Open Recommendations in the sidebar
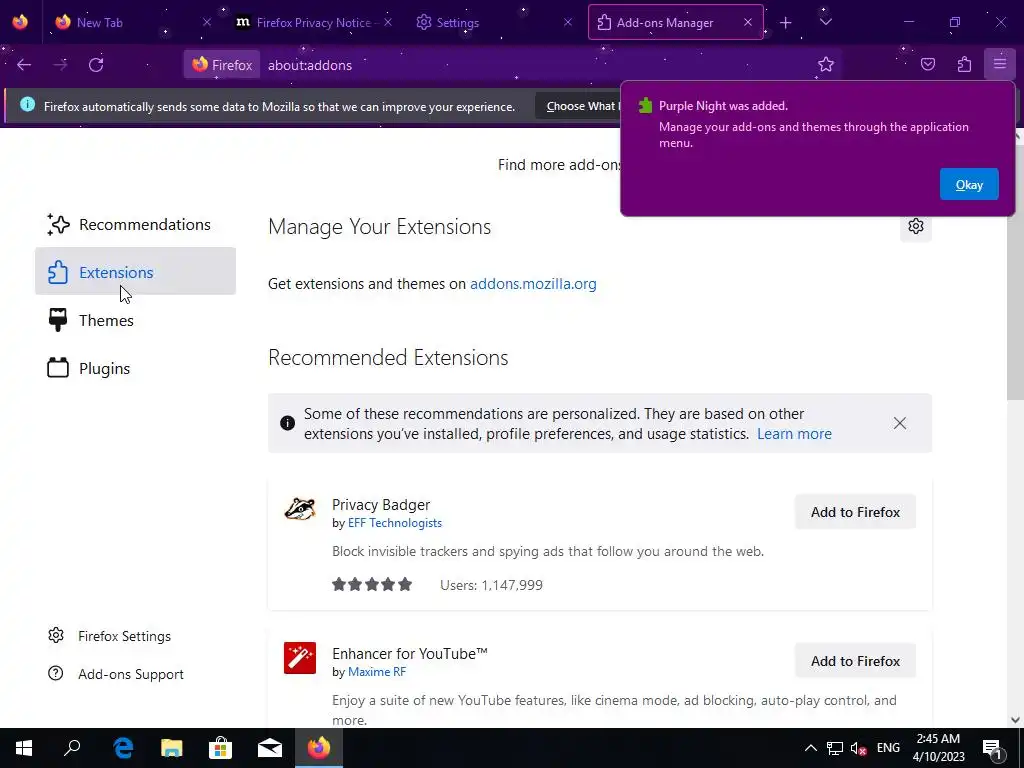 tap(135, 224)
